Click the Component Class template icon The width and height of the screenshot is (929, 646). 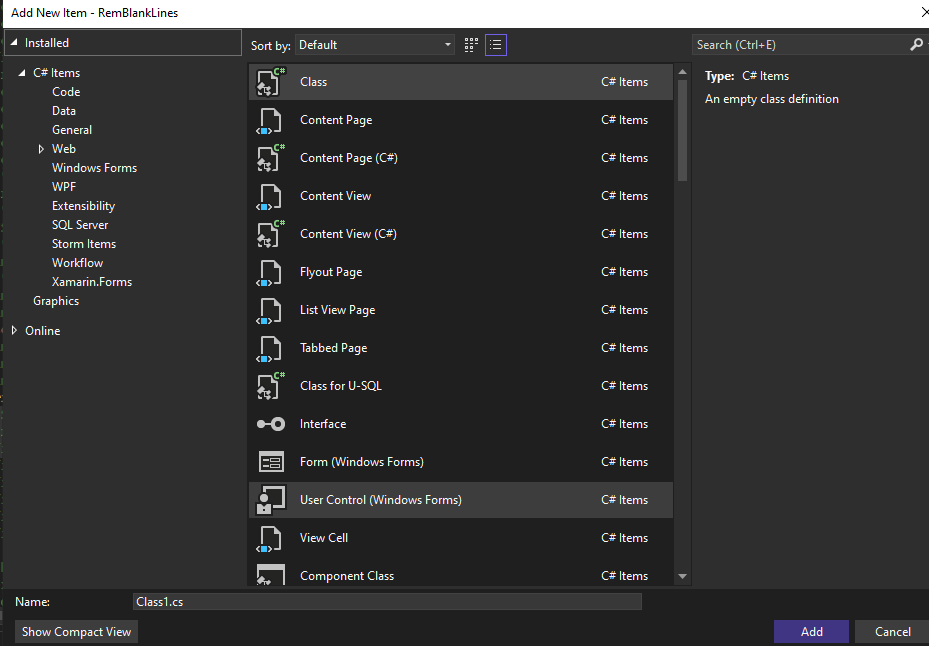(271, 574)
